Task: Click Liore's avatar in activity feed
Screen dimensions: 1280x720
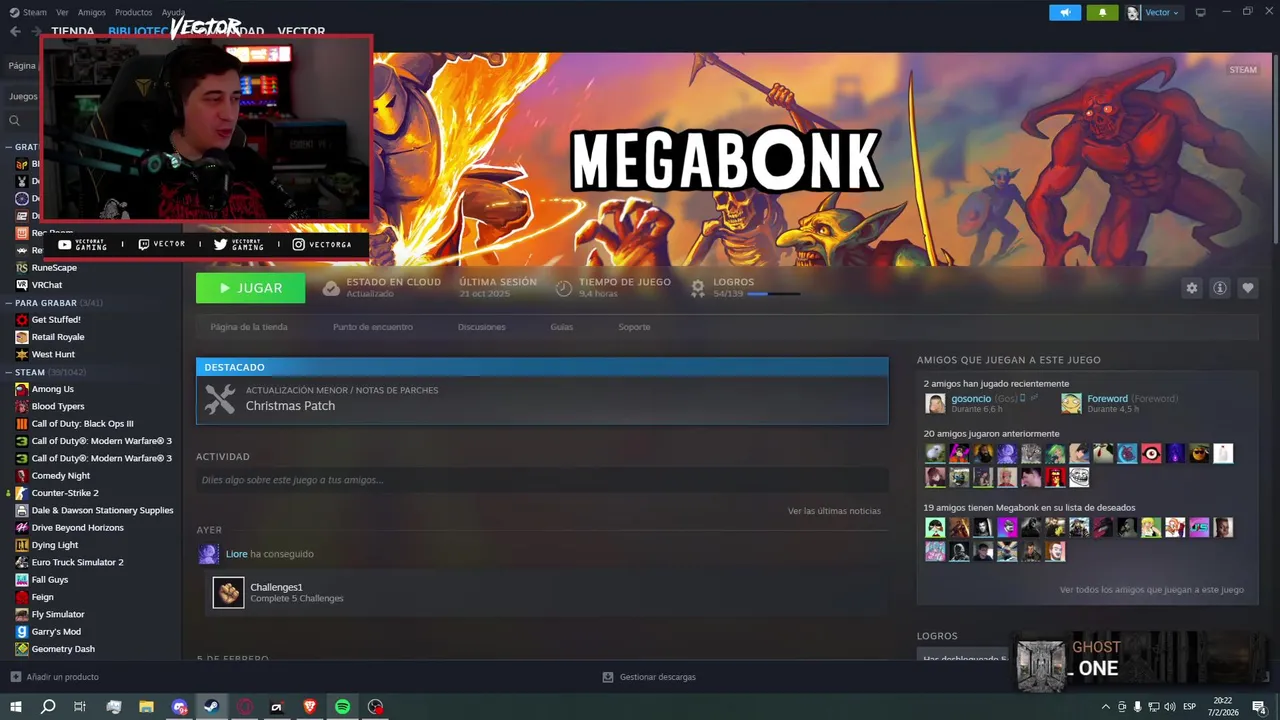Action: (x=208, y=554)
